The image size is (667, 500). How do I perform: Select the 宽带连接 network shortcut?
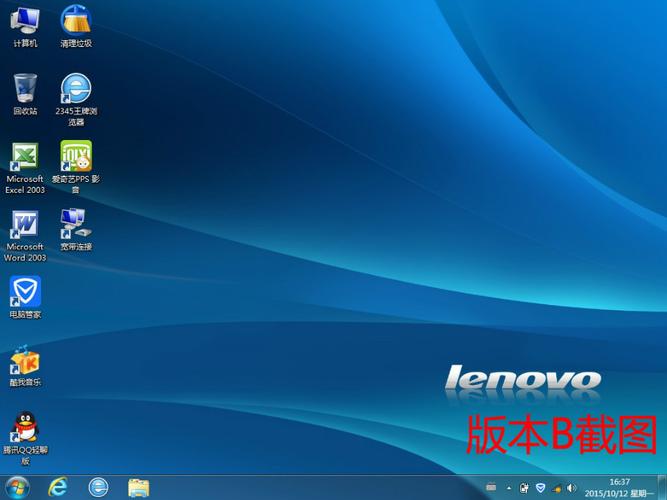76,230
